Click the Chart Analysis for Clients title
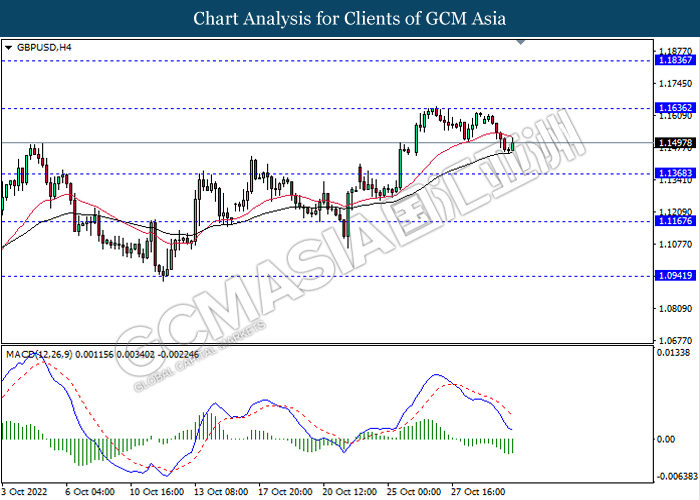The height and width of the screenshot is (500, 700). (x=350, y=19)
